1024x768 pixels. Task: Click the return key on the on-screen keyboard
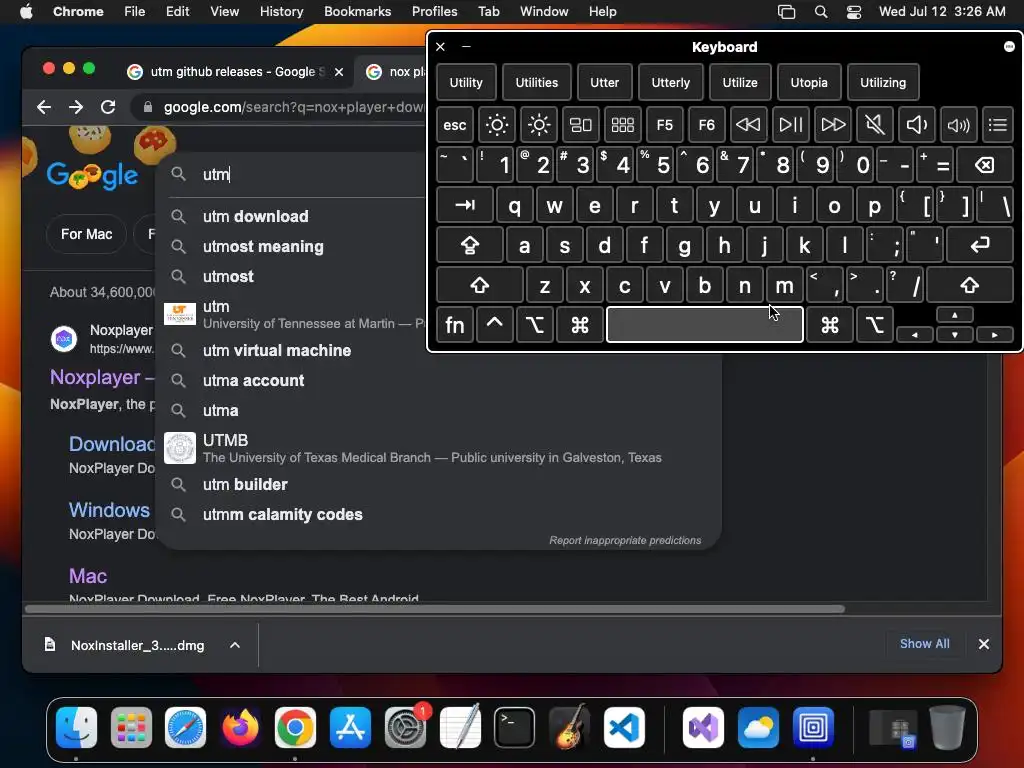pyautogui.click(x=980, y=246)
